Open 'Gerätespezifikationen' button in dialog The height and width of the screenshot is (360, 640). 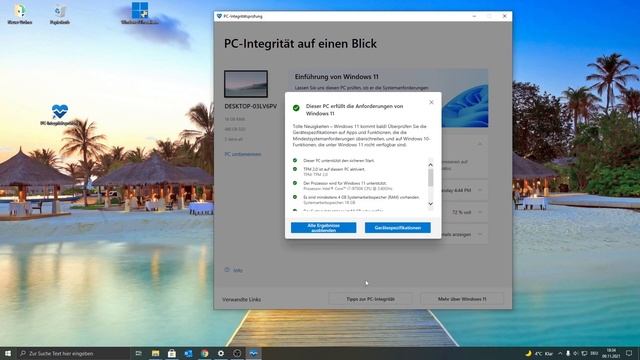[x=398, y=228]
